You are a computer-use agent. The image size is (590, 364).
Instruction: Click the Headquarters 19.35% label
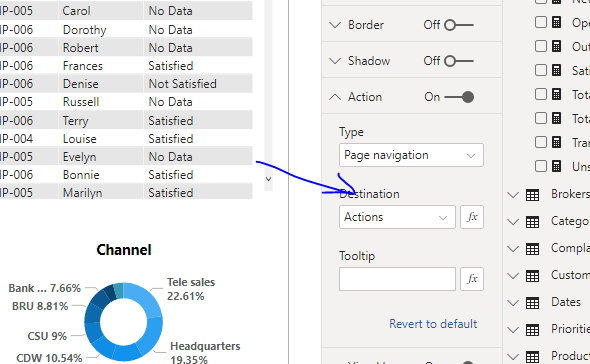[x=205, y=352]
